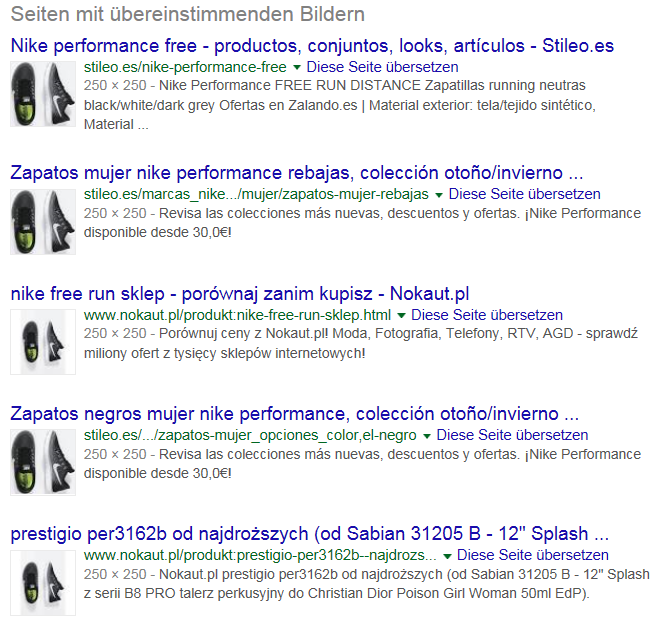Click the green URL www.nokaut.pl/produkt:prestigio-per3162b--najdrozs...
This screenshot has width=670, height=619.
click(x=260, y=555)
